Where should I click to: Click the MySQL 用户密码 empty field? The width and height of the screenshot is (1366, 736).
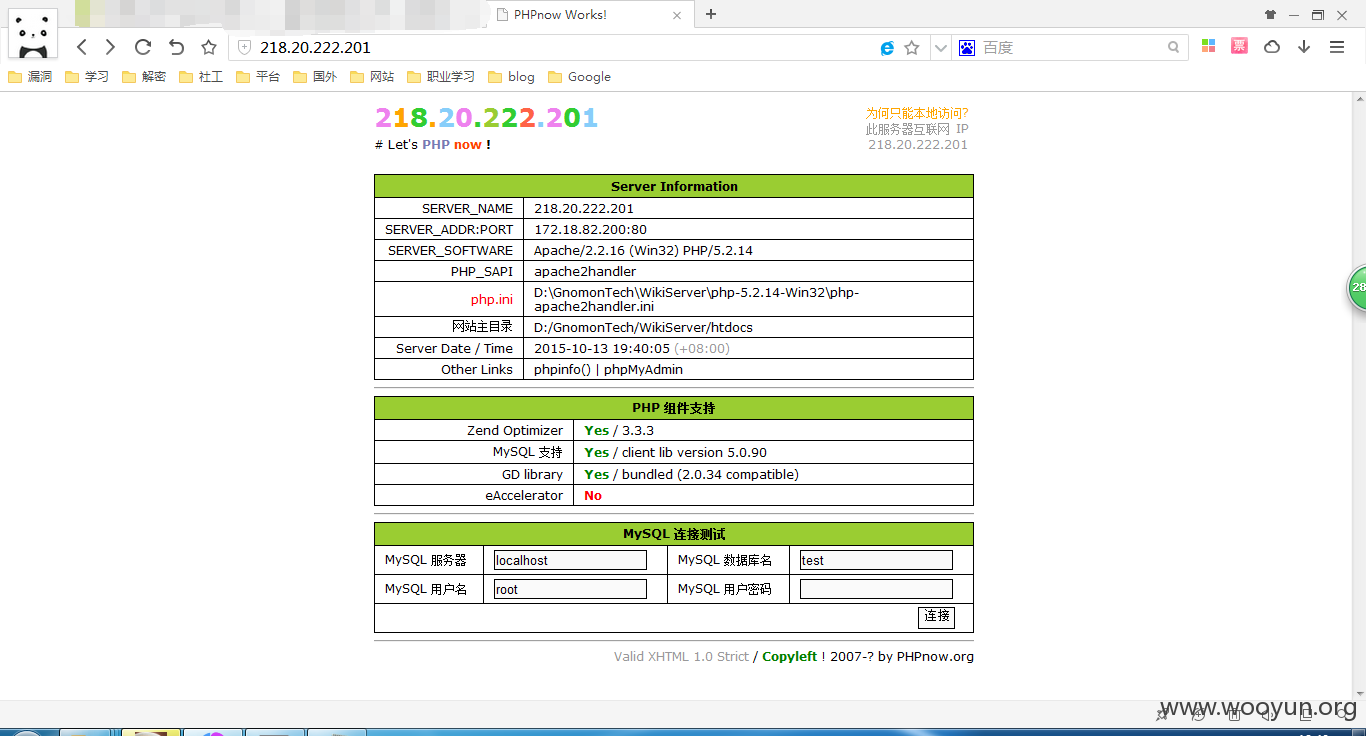tap(876, 589)
